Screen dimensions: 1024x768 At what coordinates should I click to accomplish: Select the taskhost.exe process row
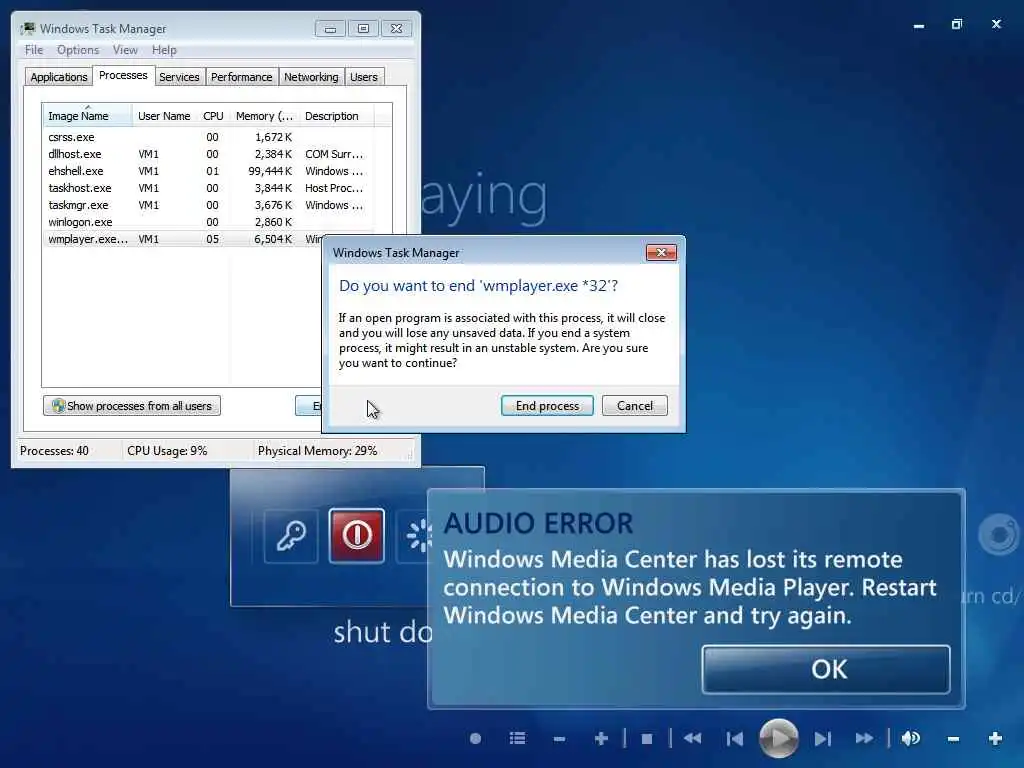pyautogui.click(x=209, y=188)
